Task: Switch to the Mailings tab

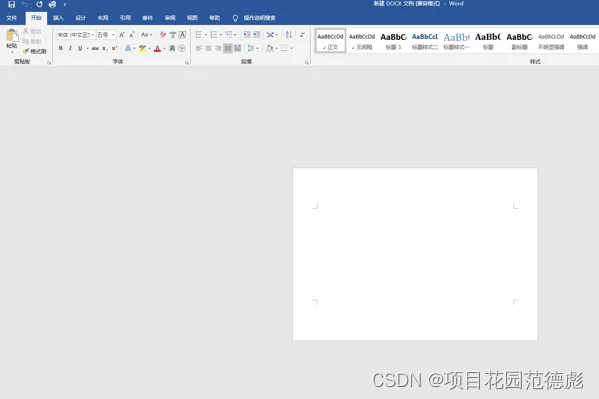Action: click(147, 18)
